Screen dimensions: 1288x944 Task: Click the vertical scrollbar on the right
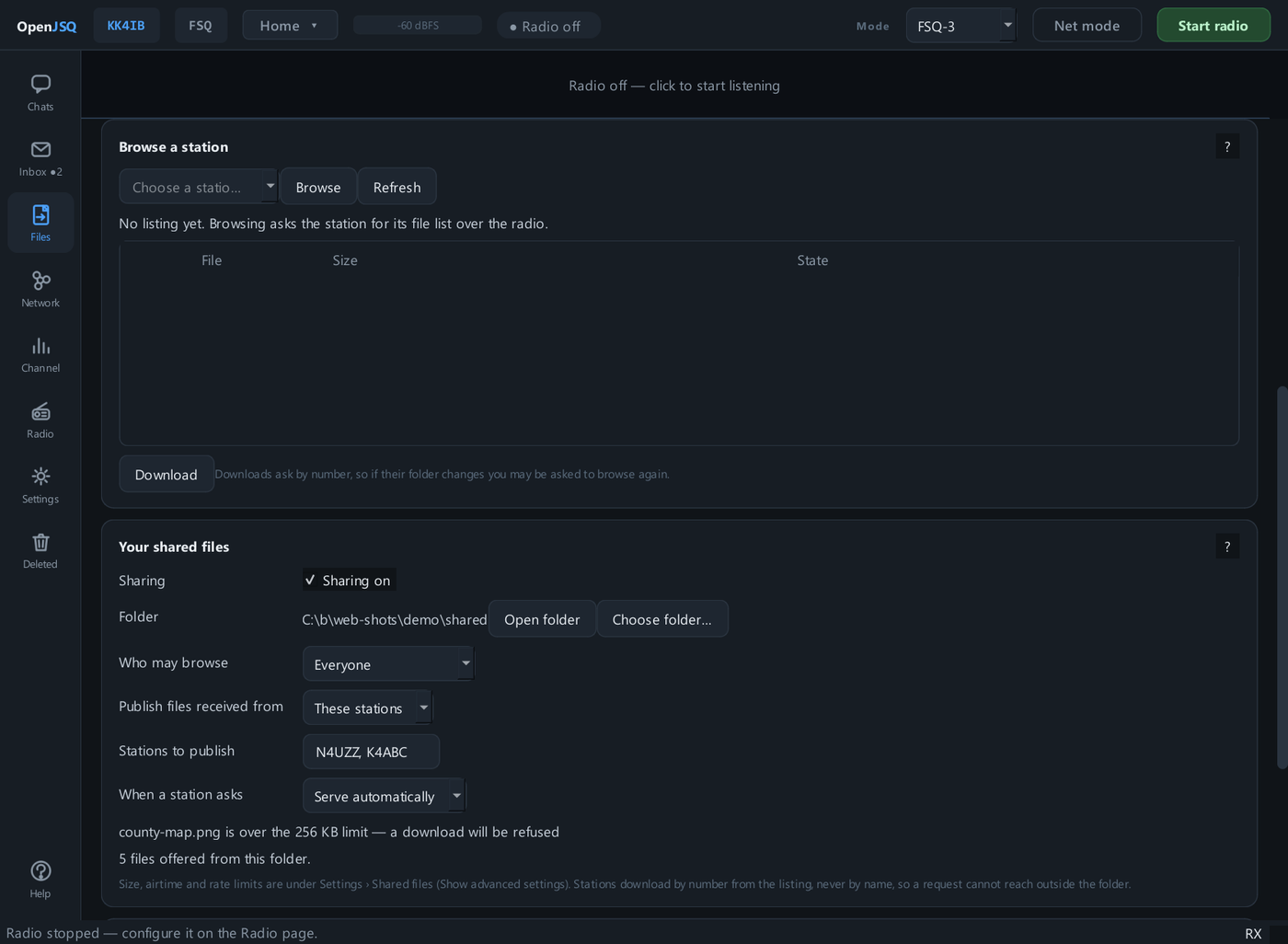click(x=1282, y=578)
